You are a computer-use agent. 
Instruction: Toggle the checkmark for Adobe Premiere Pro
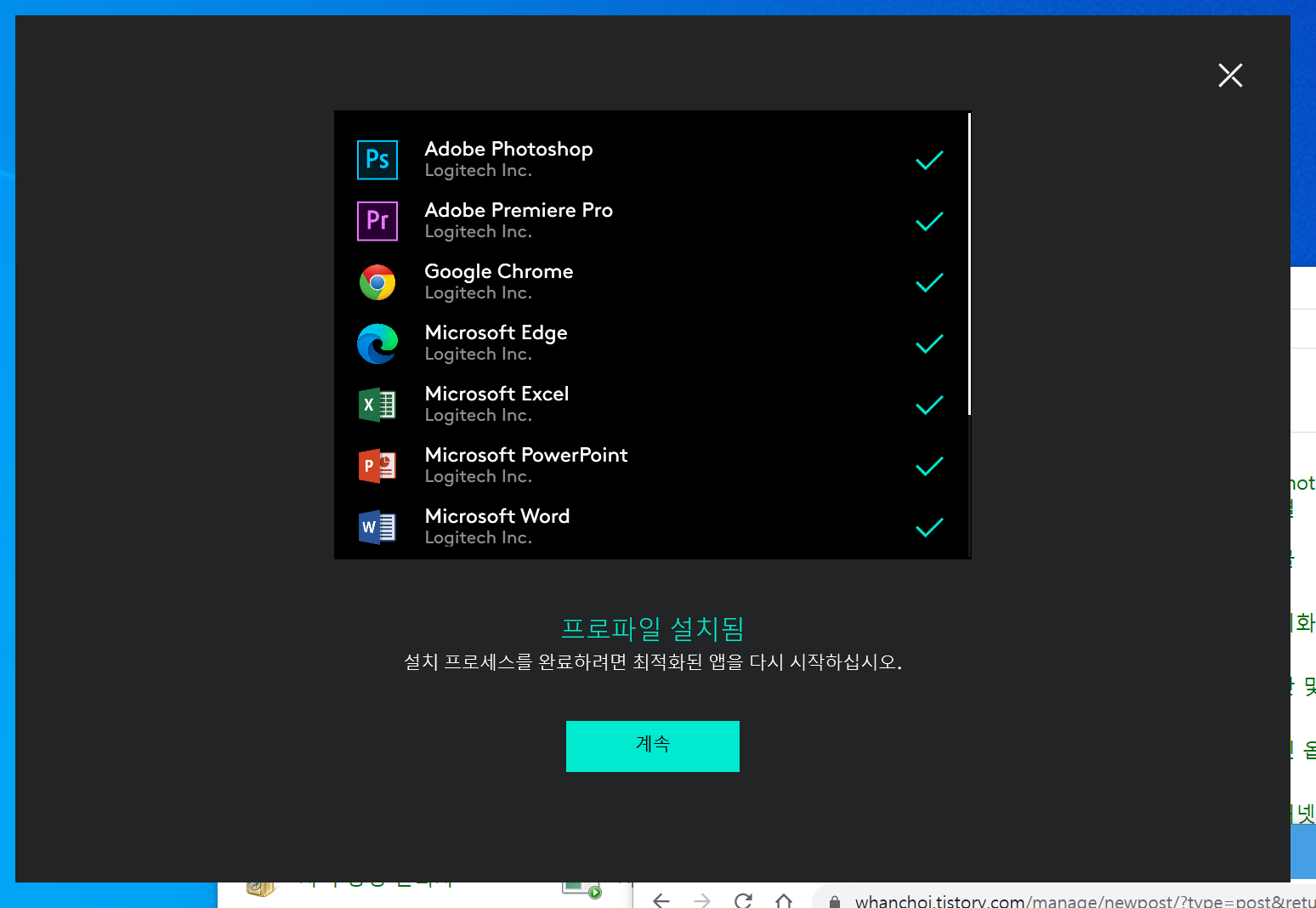(929, 221)
